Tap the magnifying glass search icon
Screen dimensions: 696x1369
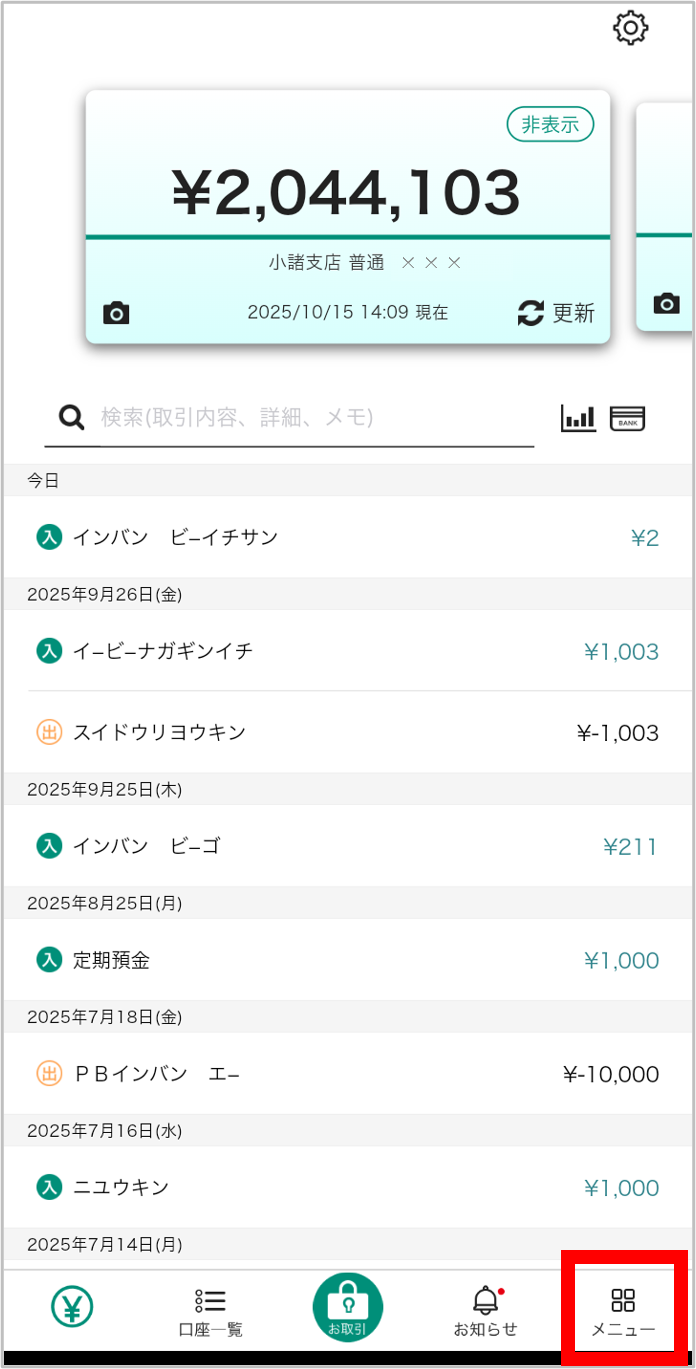coord(72,418)
